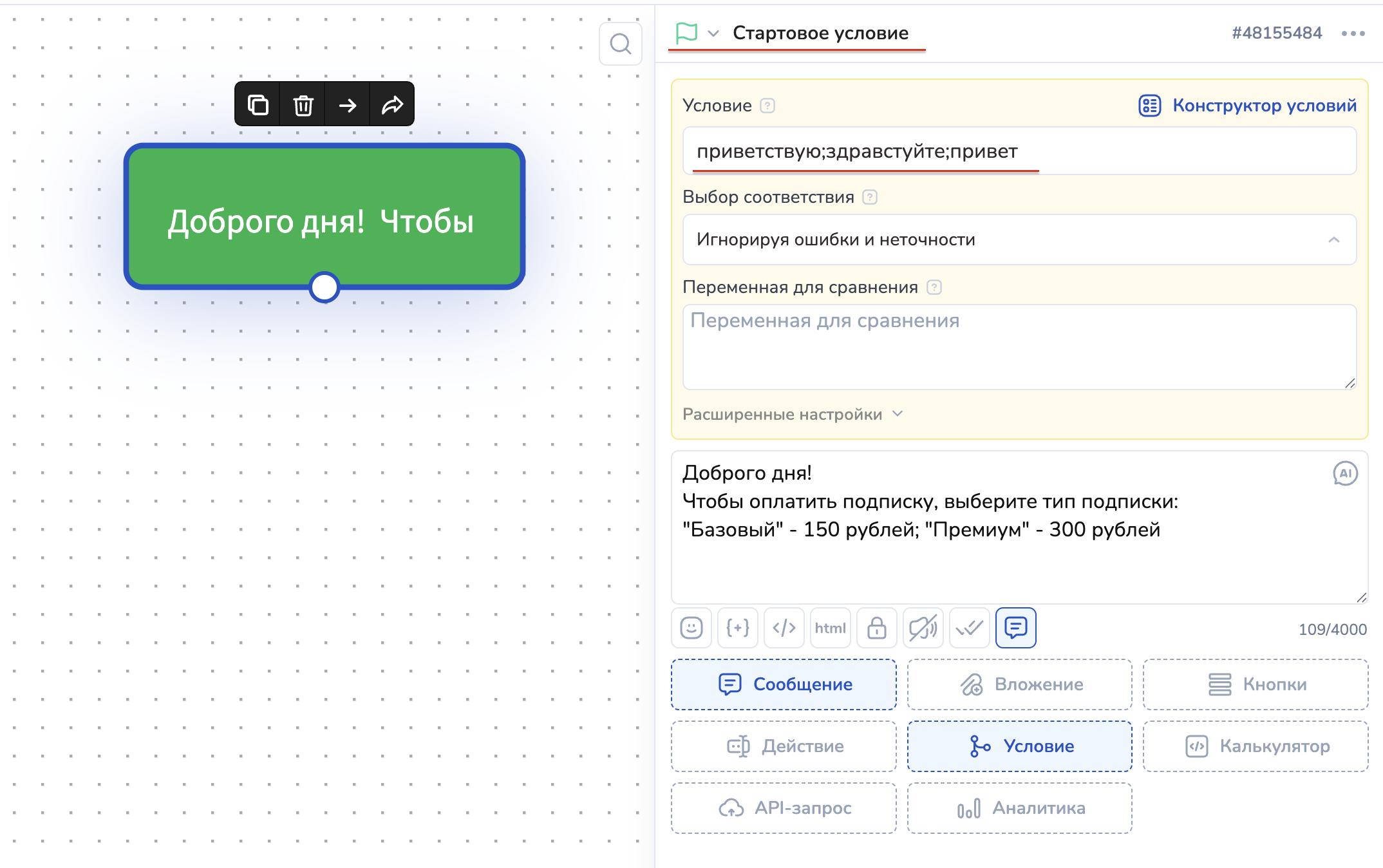Image resolution: width=1383 pixels, height=868 pixels.
Task: Insert emoji using smiley icon
Action: [x=691, y=628]
